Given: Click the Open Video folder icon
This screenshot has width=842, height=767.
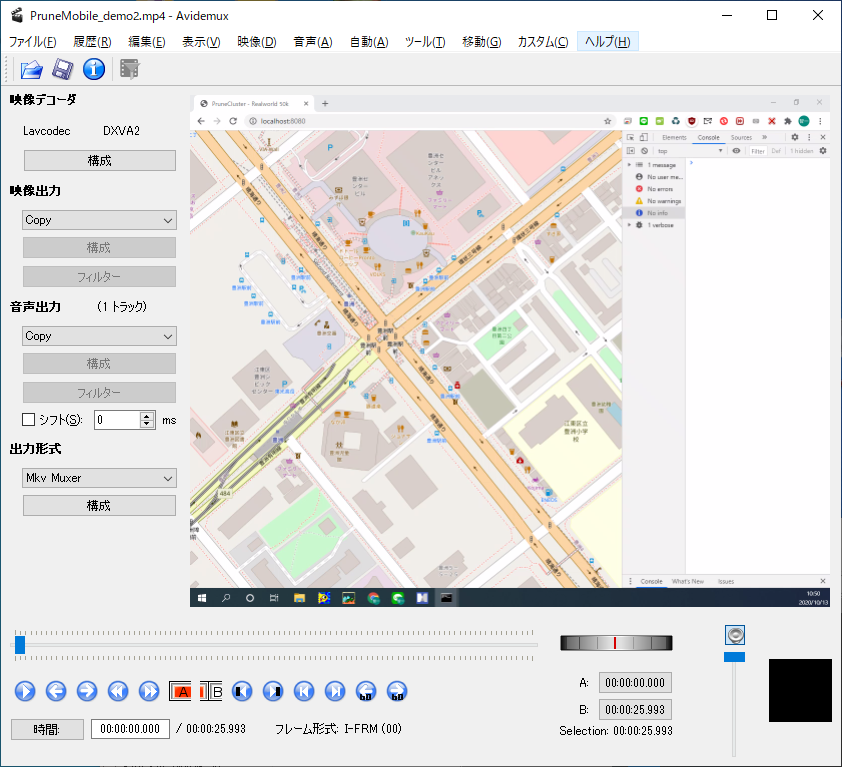Looking at the screenshot, I should tap(32, 69).
